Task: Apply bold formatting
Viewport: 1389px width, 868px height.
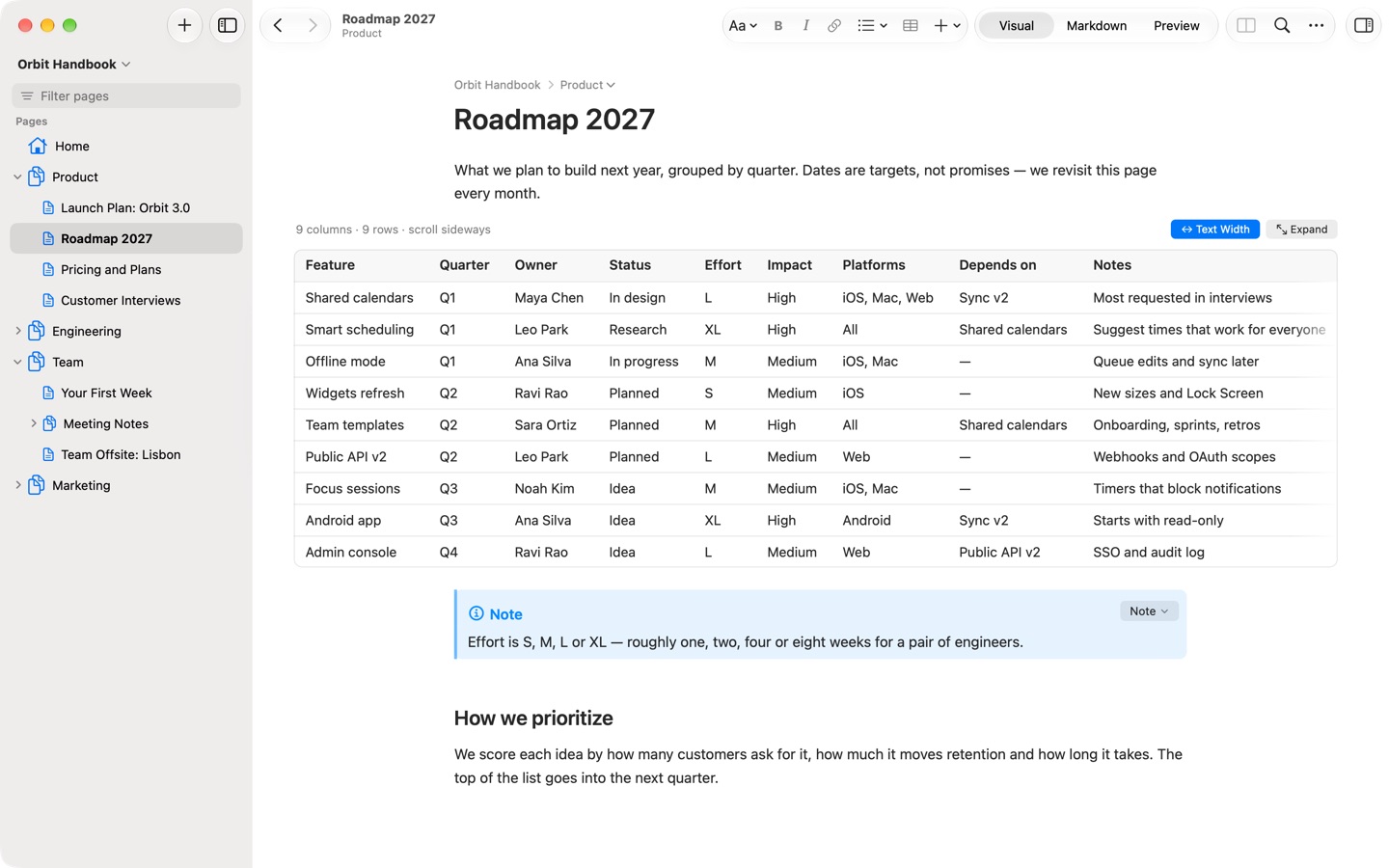Action: 778,26
